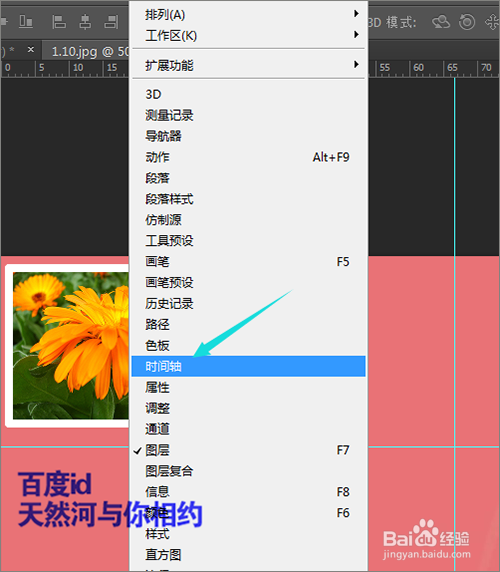Screen dimensions: 500x572
Task: Select 3D panel from the menu
Action: (248, 94)
